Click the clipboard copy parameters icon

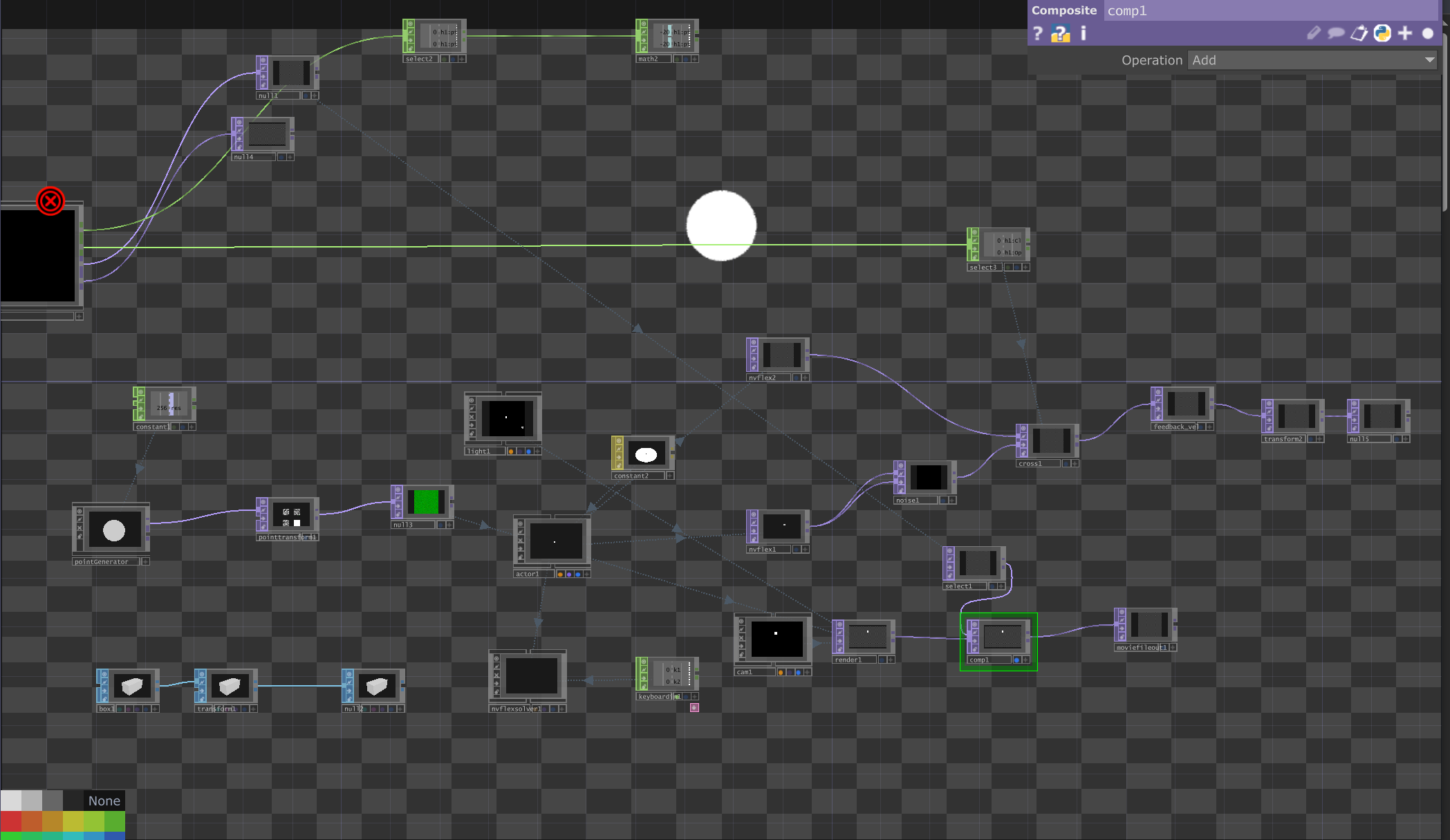tap(1359, 33)
